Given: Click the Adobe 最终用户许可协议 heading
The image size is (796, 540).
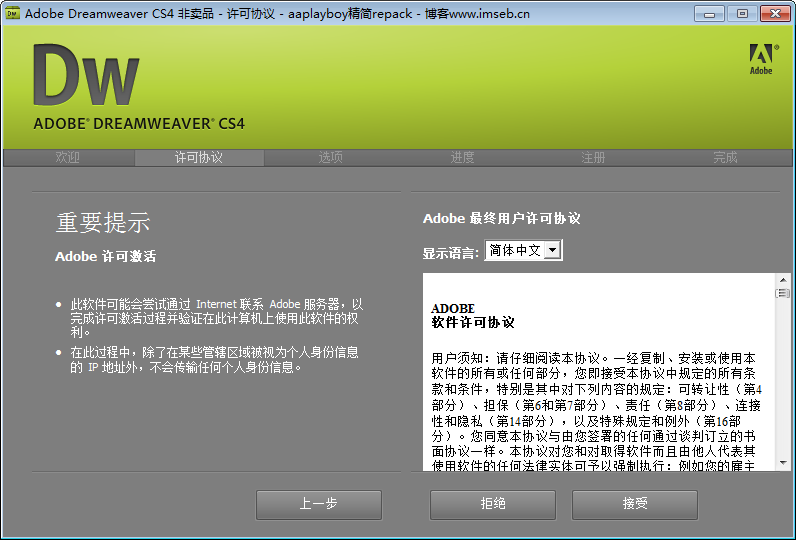Looking at the screenshot, I should 502,218.
